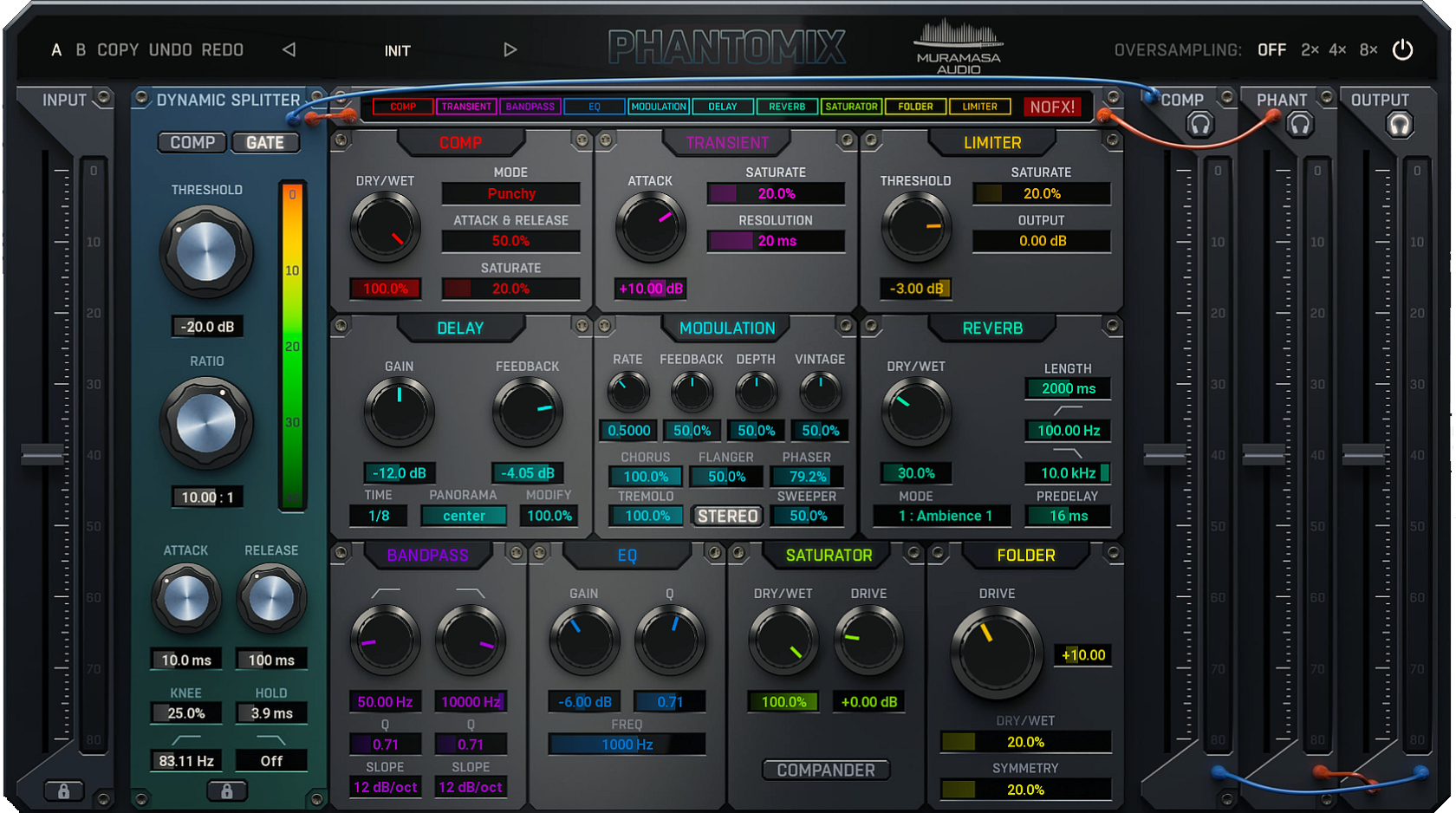This screenshot has width=1456, height=813.
Task: Set oversampling to 4×
Action: (1338, 50)
